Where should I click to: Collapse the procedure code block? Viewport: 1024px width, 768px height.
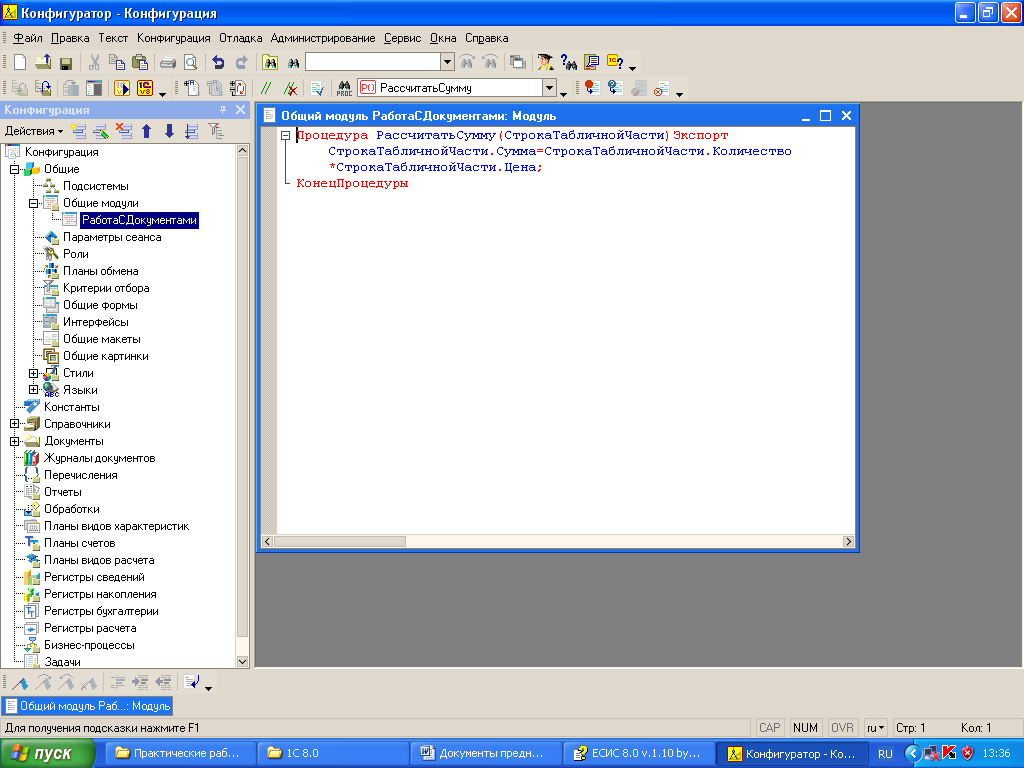285,136
